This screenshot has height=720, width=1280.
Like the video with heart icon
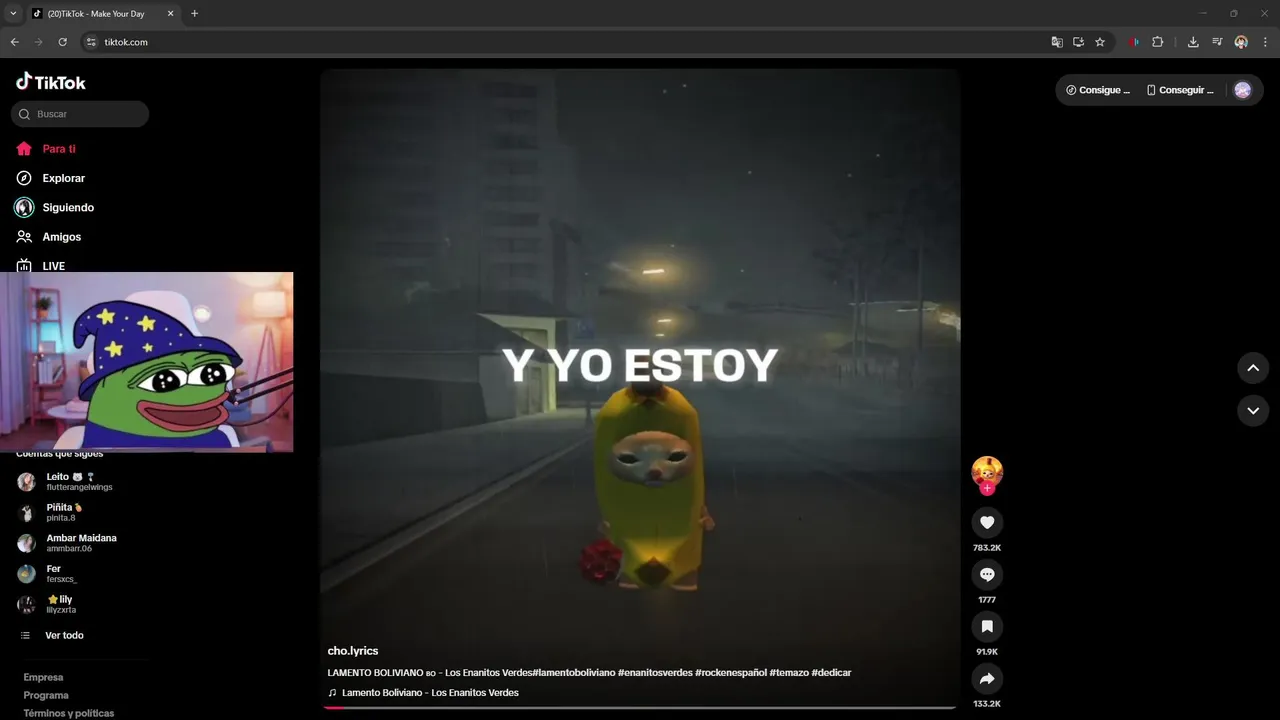tap(987, 522)
